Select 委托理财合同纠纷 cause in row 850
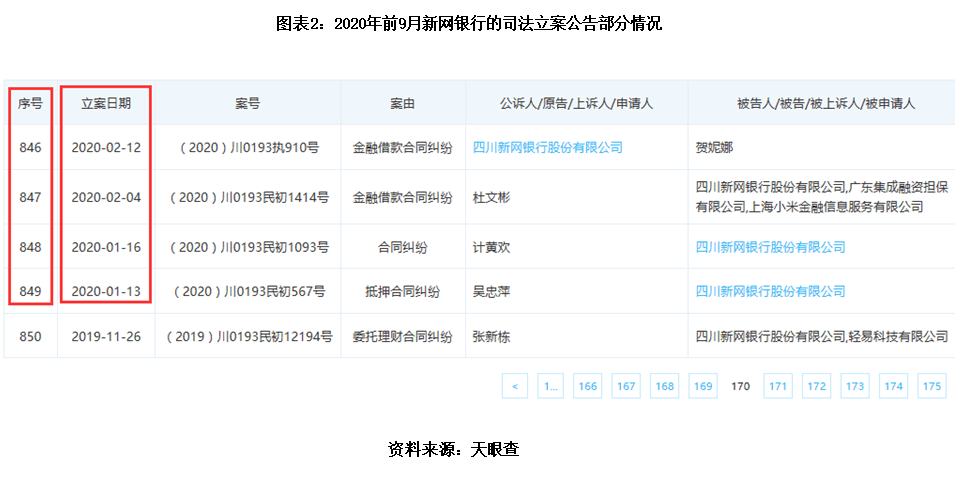Image resolution: width=955 pixels, height=487 pixels. point(403,336)
